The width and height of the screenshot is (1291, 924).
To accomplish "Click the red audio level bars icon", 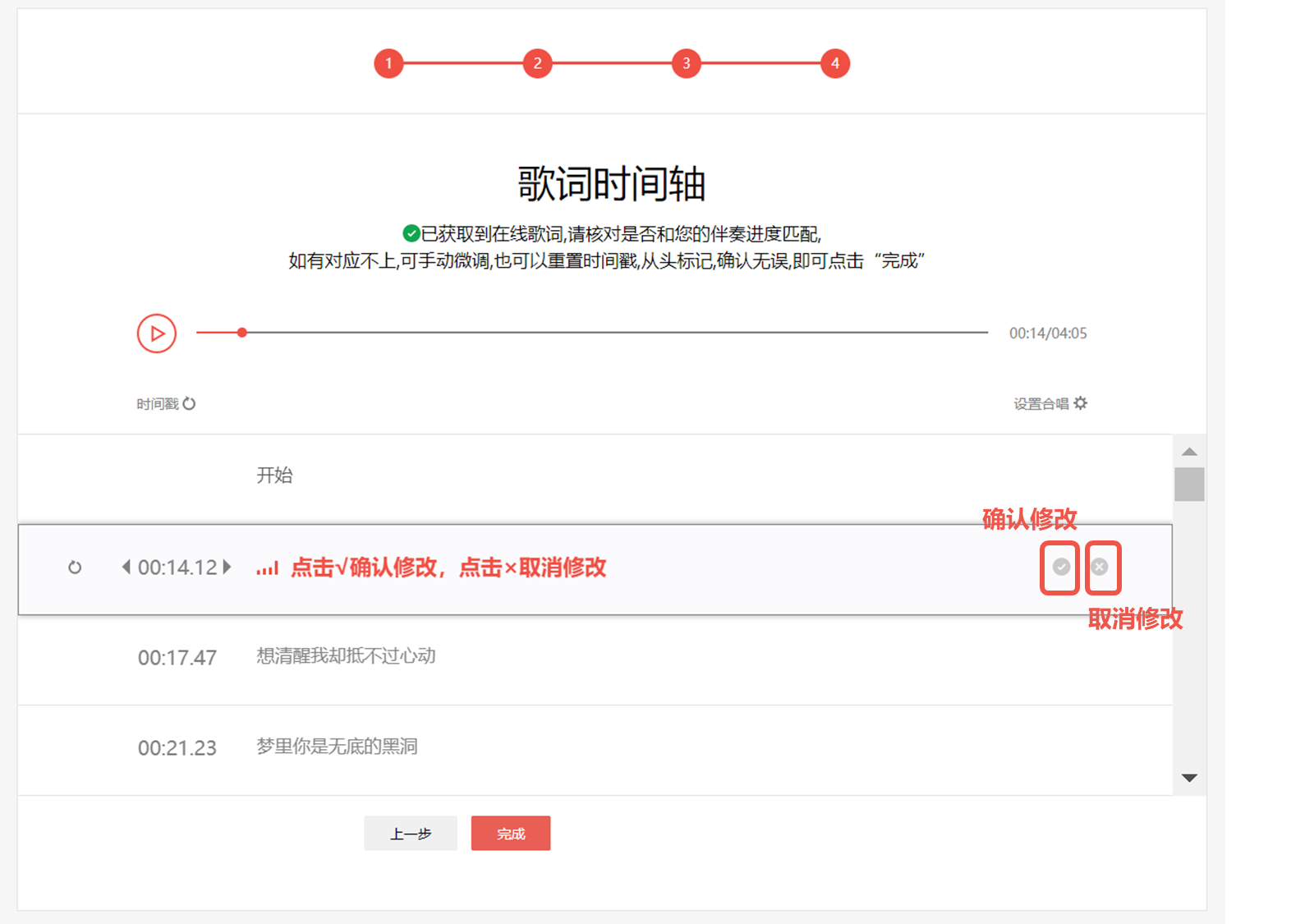I will point(267,568).
